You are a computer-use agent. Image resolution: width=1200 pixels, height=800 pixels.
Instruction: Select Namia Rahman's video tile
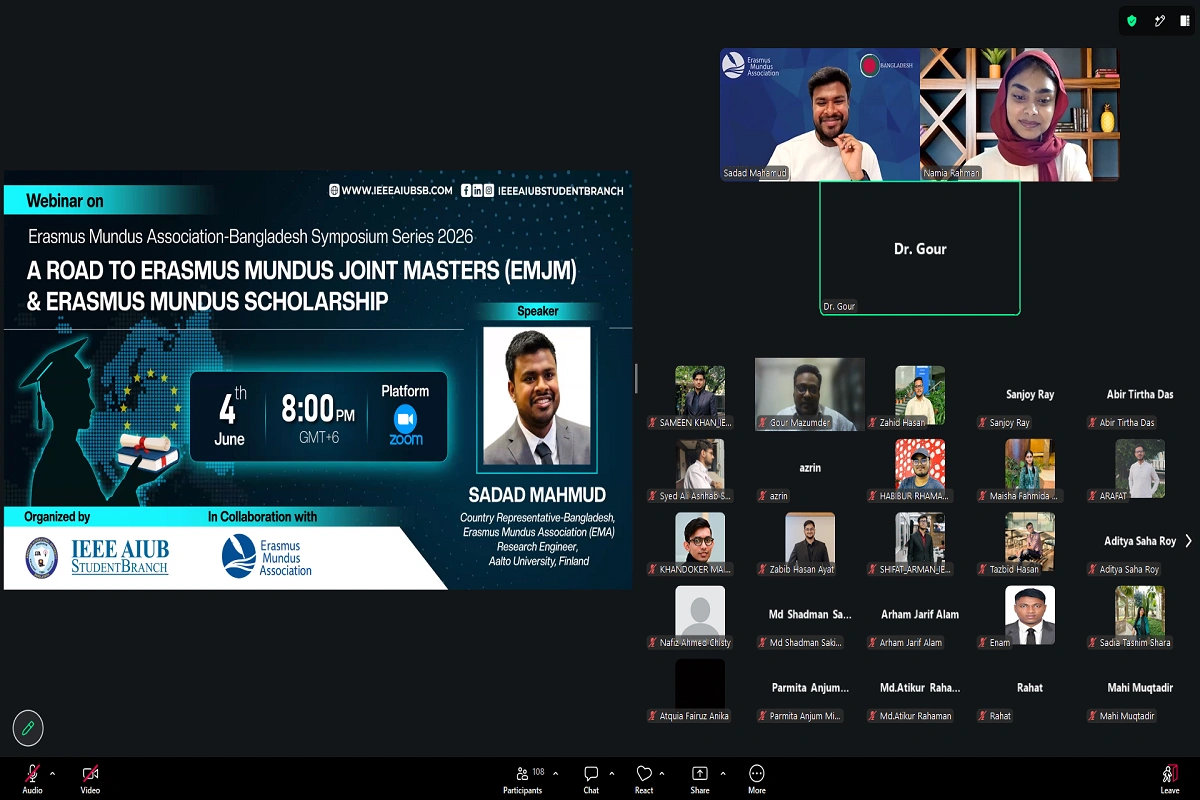[x=1020, y=114]
